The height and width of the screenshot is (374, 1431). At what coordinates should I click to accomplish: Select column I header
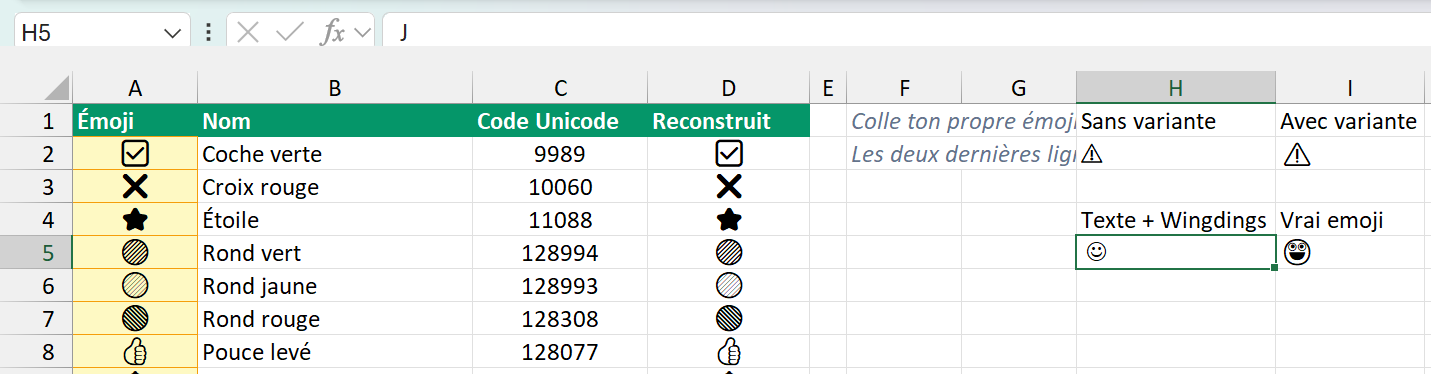pyautogui.click(x=1350, y=88)
